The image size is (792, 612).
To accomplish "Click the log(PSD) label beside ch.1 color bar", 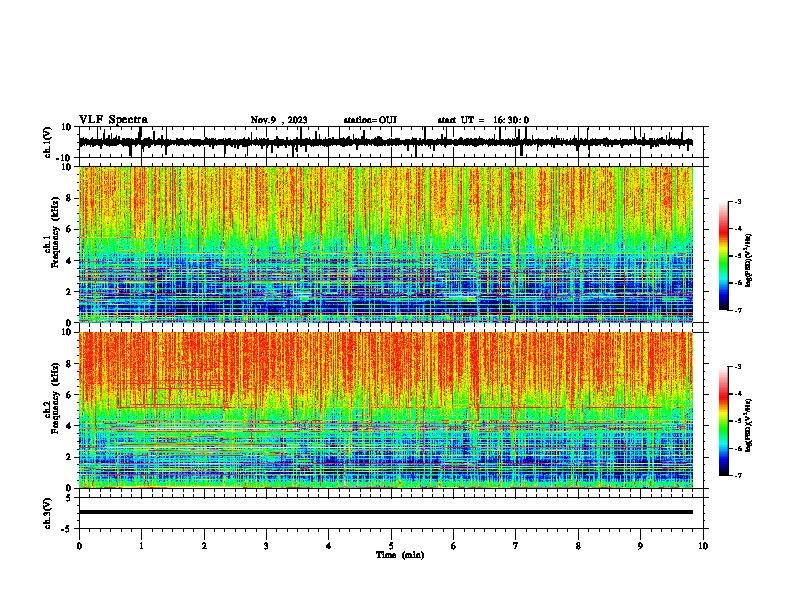I will click(749, 261).
